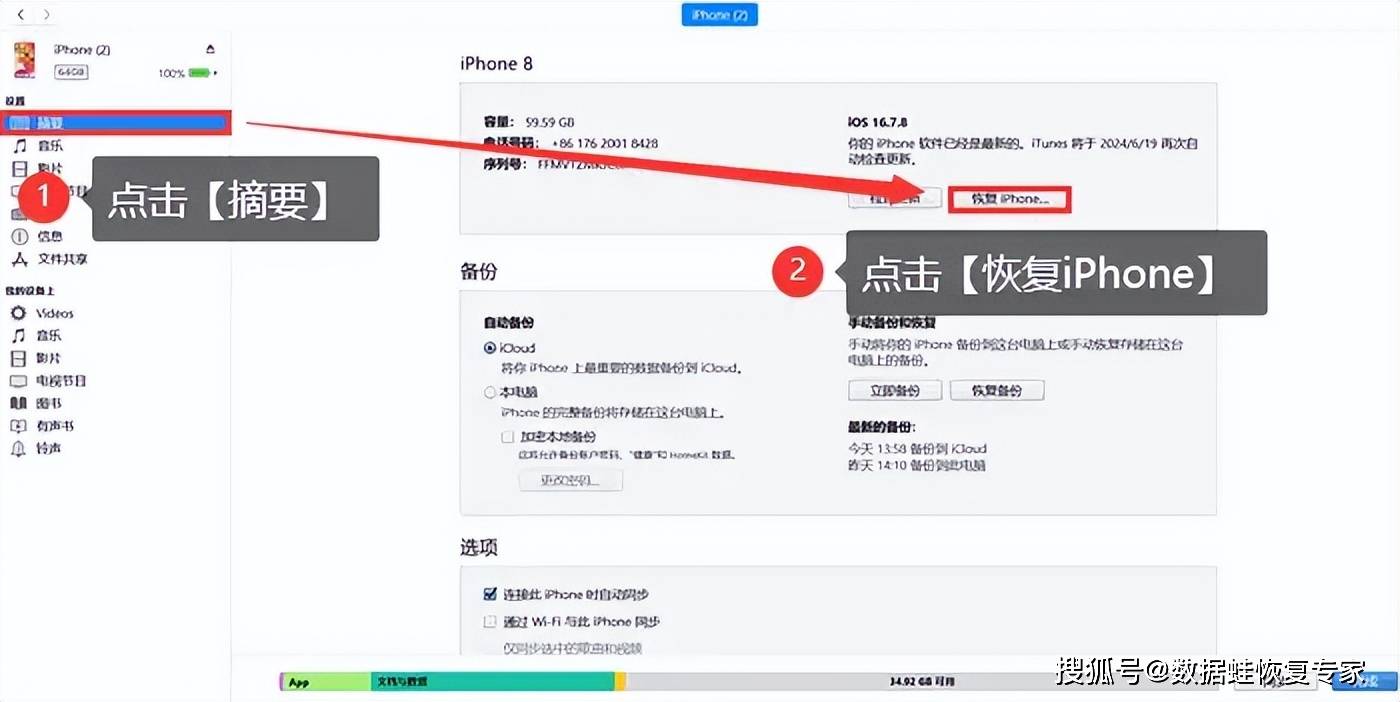Image resolution: width=1400 pixels, height=702 pixels.
Task: Check 通过 Wi-Fi 与此 iPhone 同步
Action: pyautogui.click(x=490, y=621)
